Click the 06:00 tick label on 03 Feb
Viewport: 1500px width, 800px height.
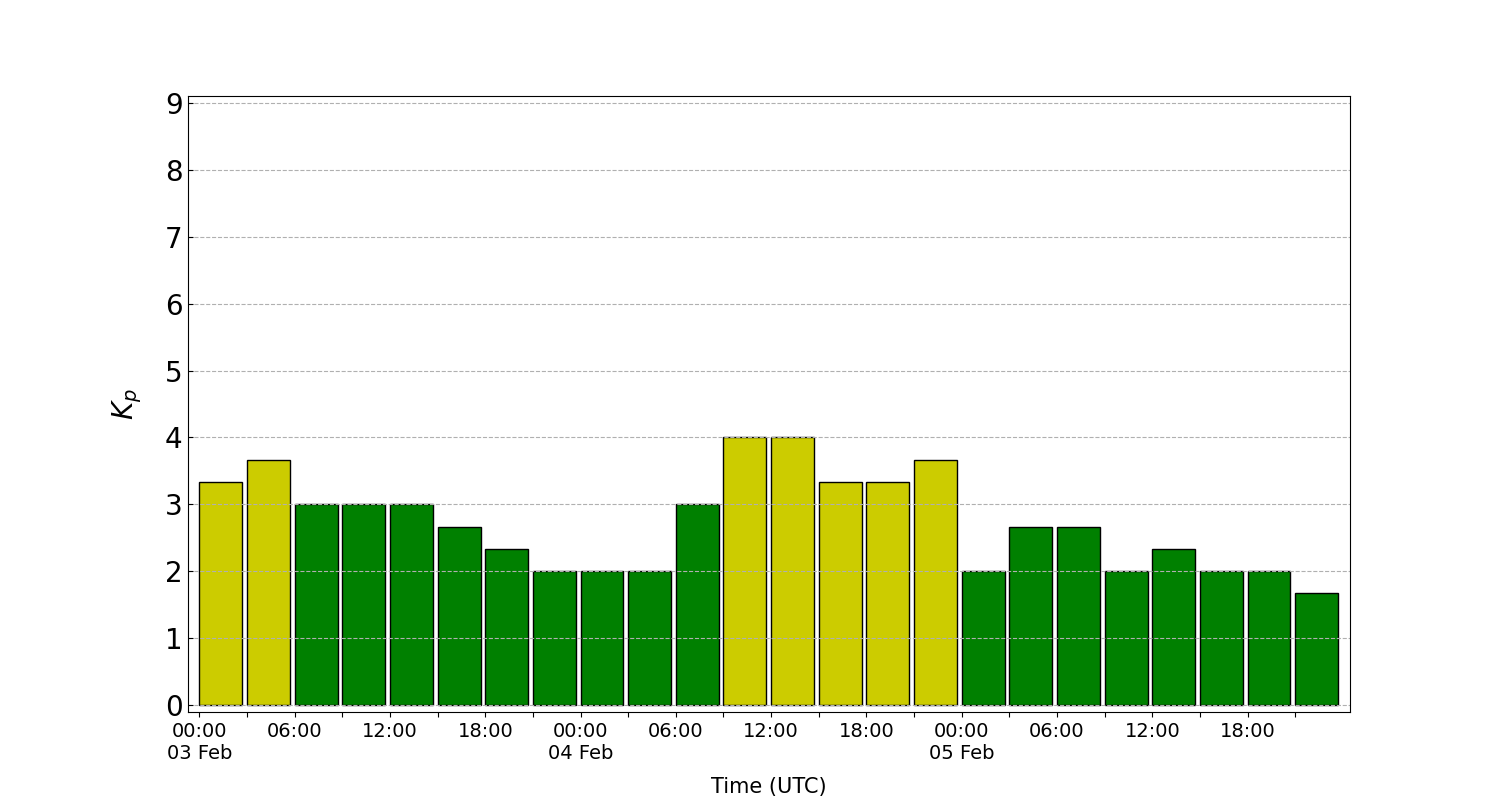coord(294,731)
